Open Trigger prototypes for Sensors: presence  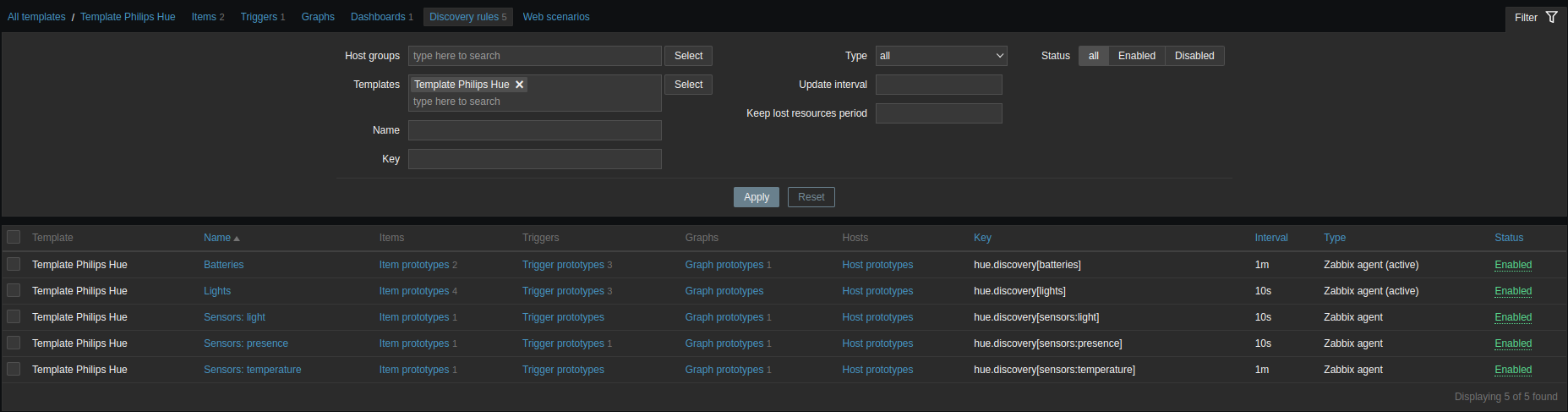563,343
